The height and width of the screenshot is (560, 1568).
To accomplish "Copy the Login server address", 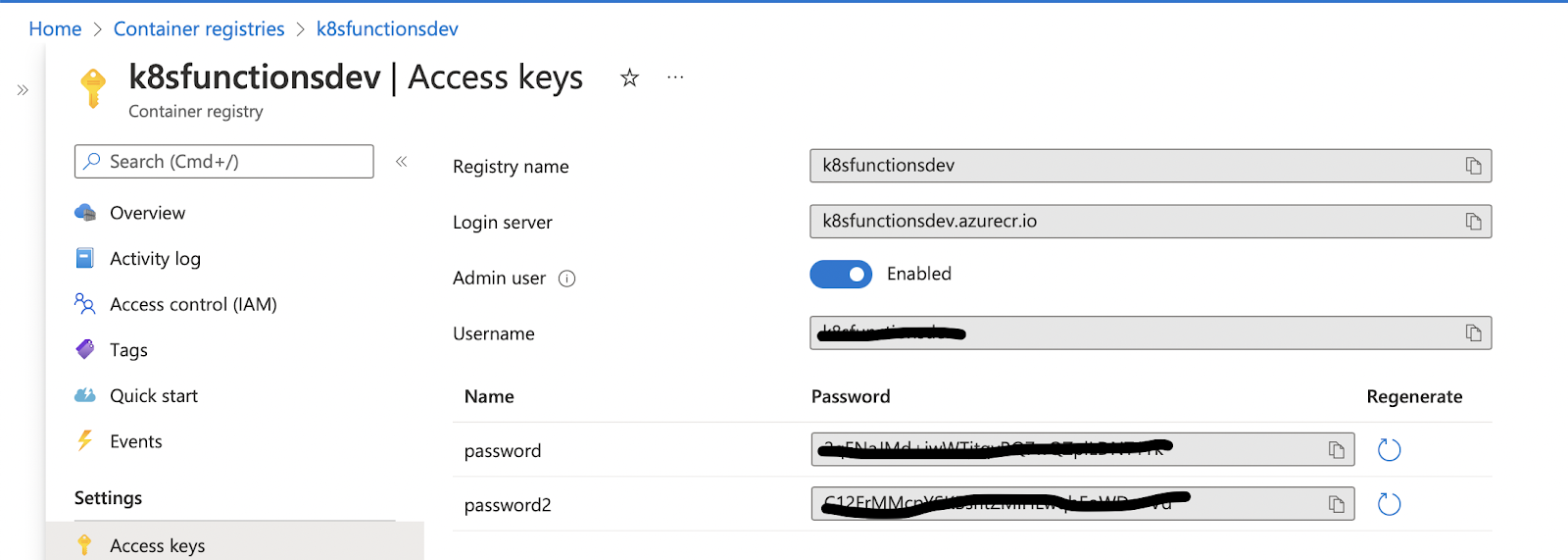I will [x=1473, y=222].
